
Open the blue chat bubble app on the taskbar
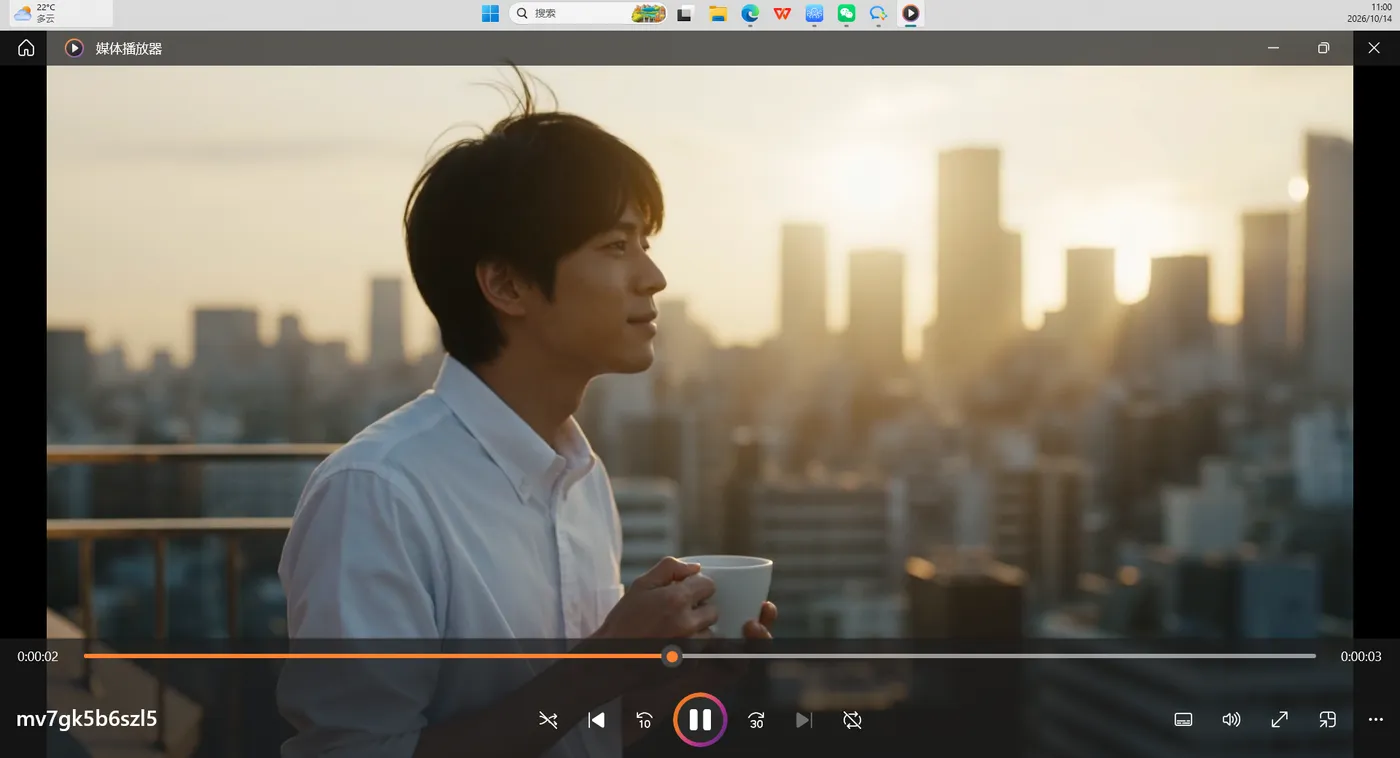click(x=878, y=14)
